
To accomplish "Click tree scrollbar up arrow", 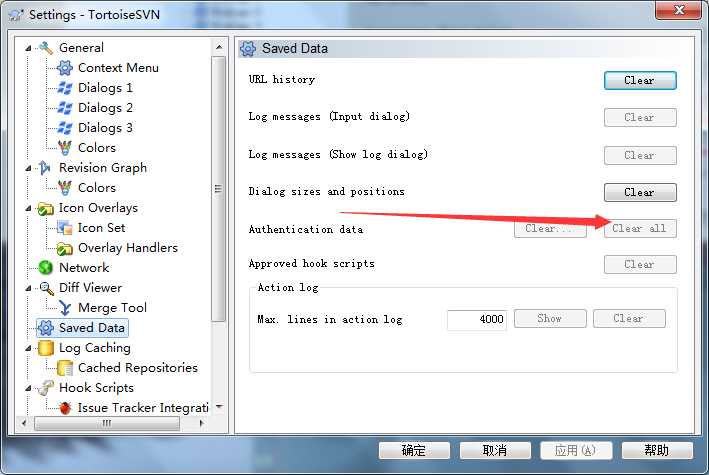I will pyautogui.click(x=219, y=47).
